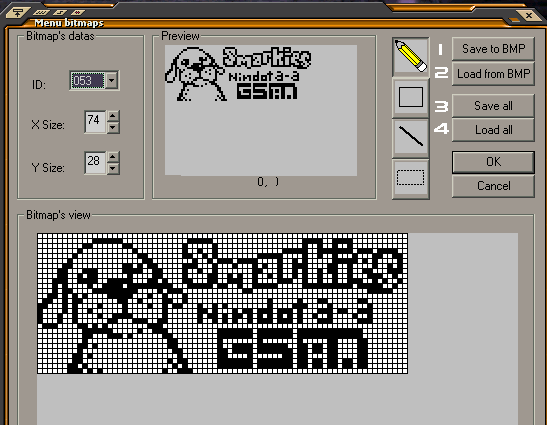Image resolution: width=547 pixels, height=425 pixels.
Task: Select the rectangle drawing tool
Action: [411, 97]
